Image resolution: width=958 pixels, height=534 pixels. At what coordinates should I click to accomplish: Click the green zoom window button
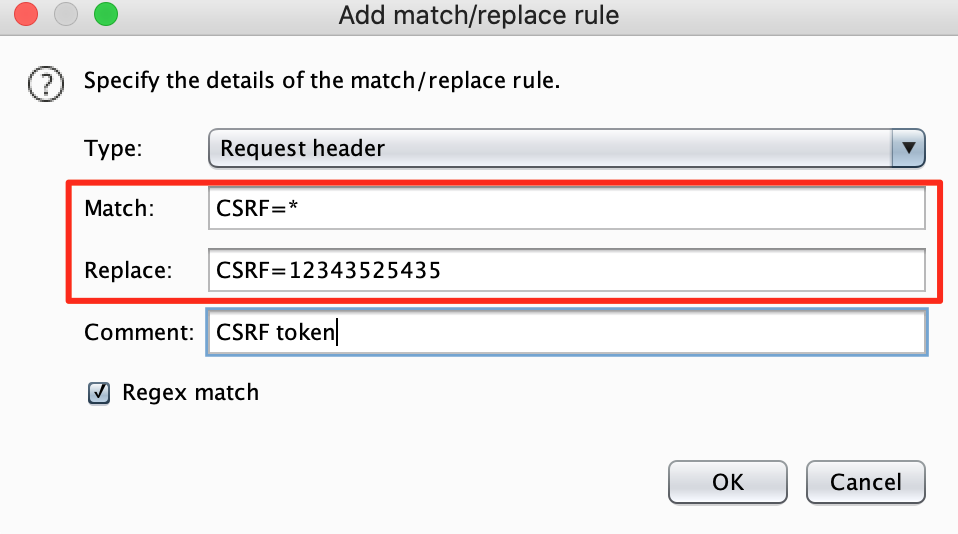pyautogui.click(x=104, y=15)
